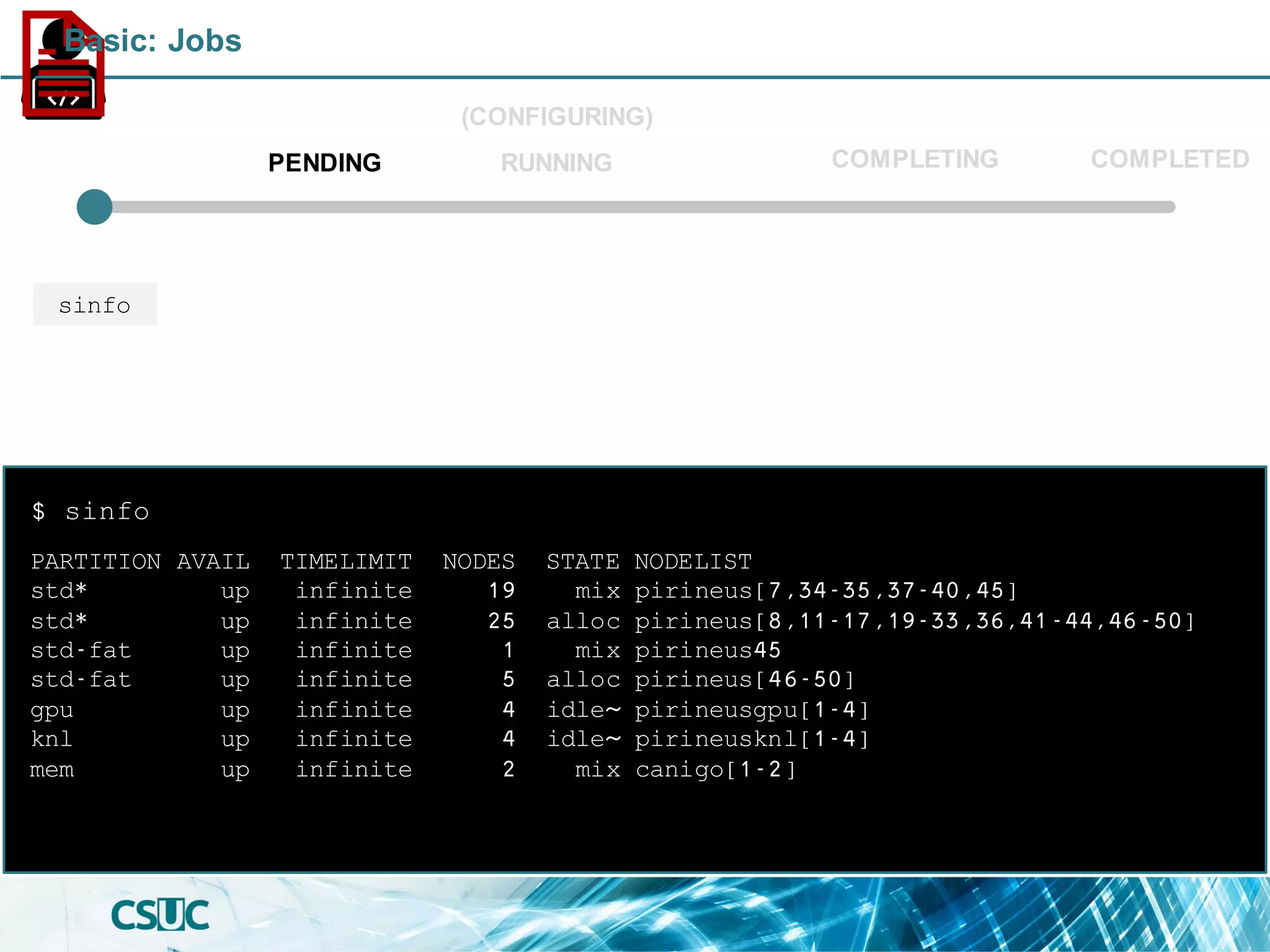The height and width of the screenshot is (952, 1270).
Task: Click the pirineusgpu[1-4] node list entry
Action: (751, 710)
